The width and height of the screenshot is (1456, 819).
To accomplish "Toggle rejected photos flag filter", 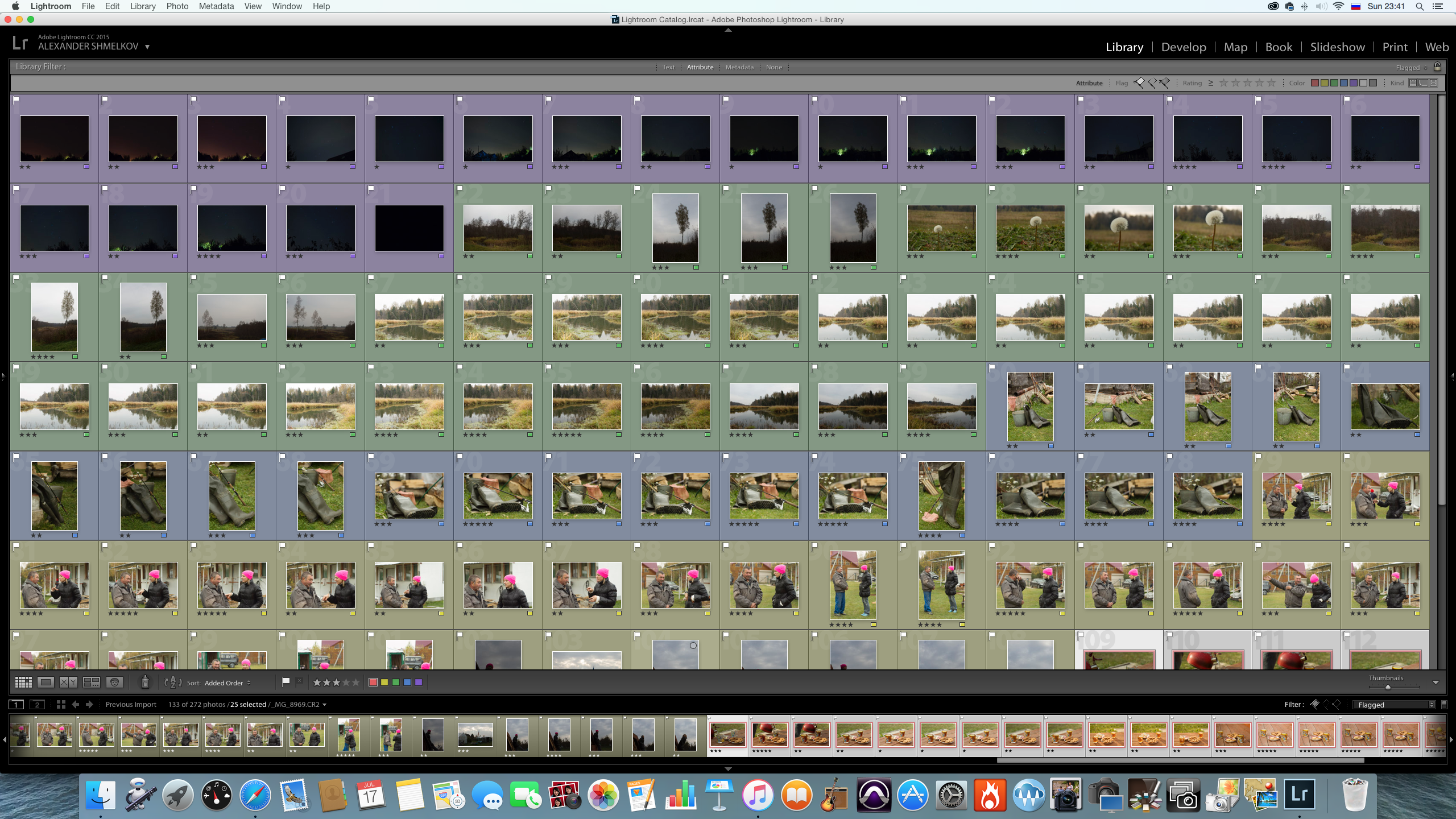I will click(1164, 83).
